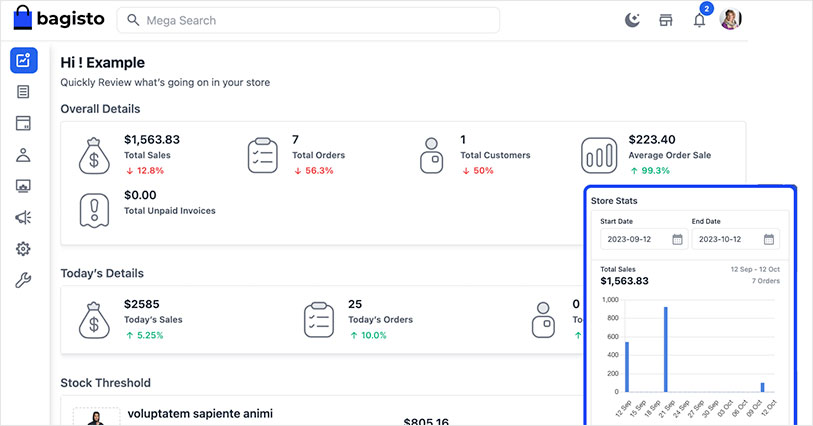Open the voluptatem sapiente animi product thumbnail
Viewport: 813px width, 426px height.
[96, 417]
